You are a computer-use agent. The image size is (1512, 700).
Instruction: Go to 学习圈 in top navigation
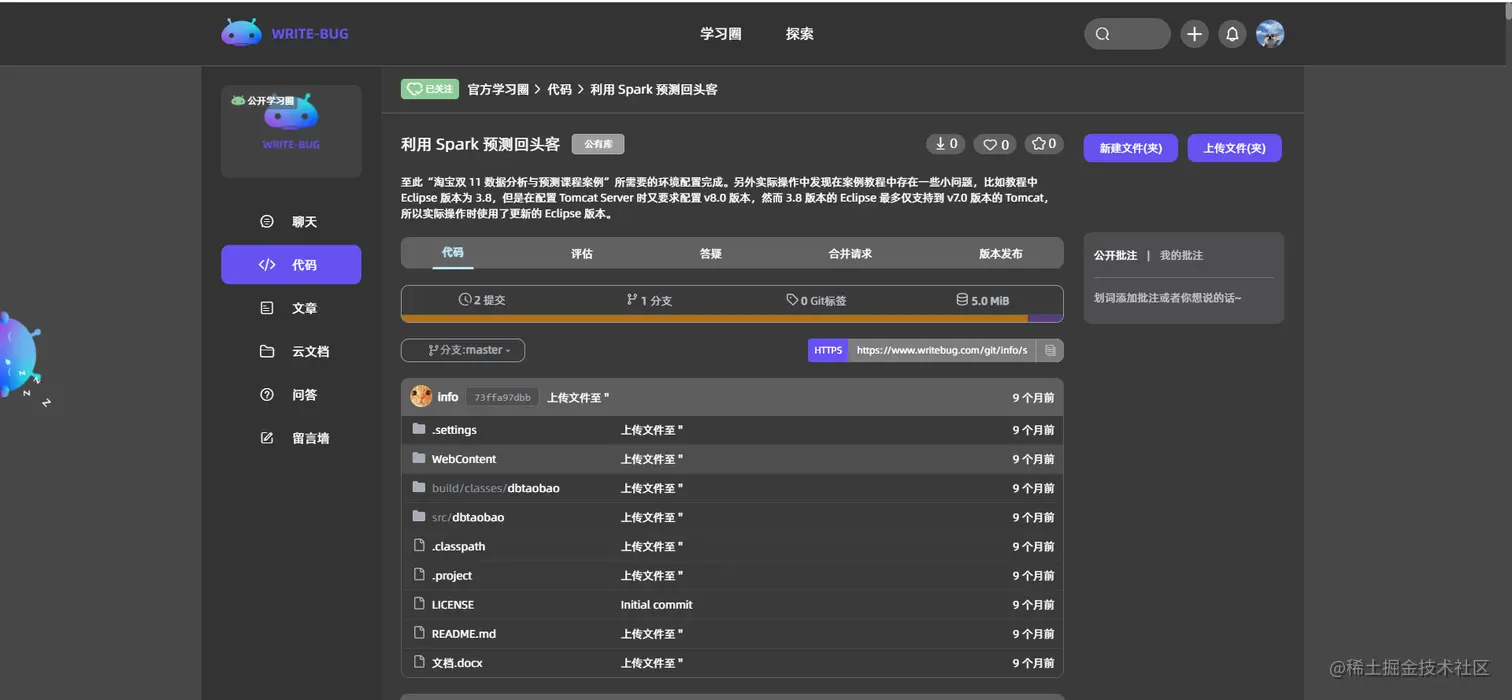[x=721, y=34]
